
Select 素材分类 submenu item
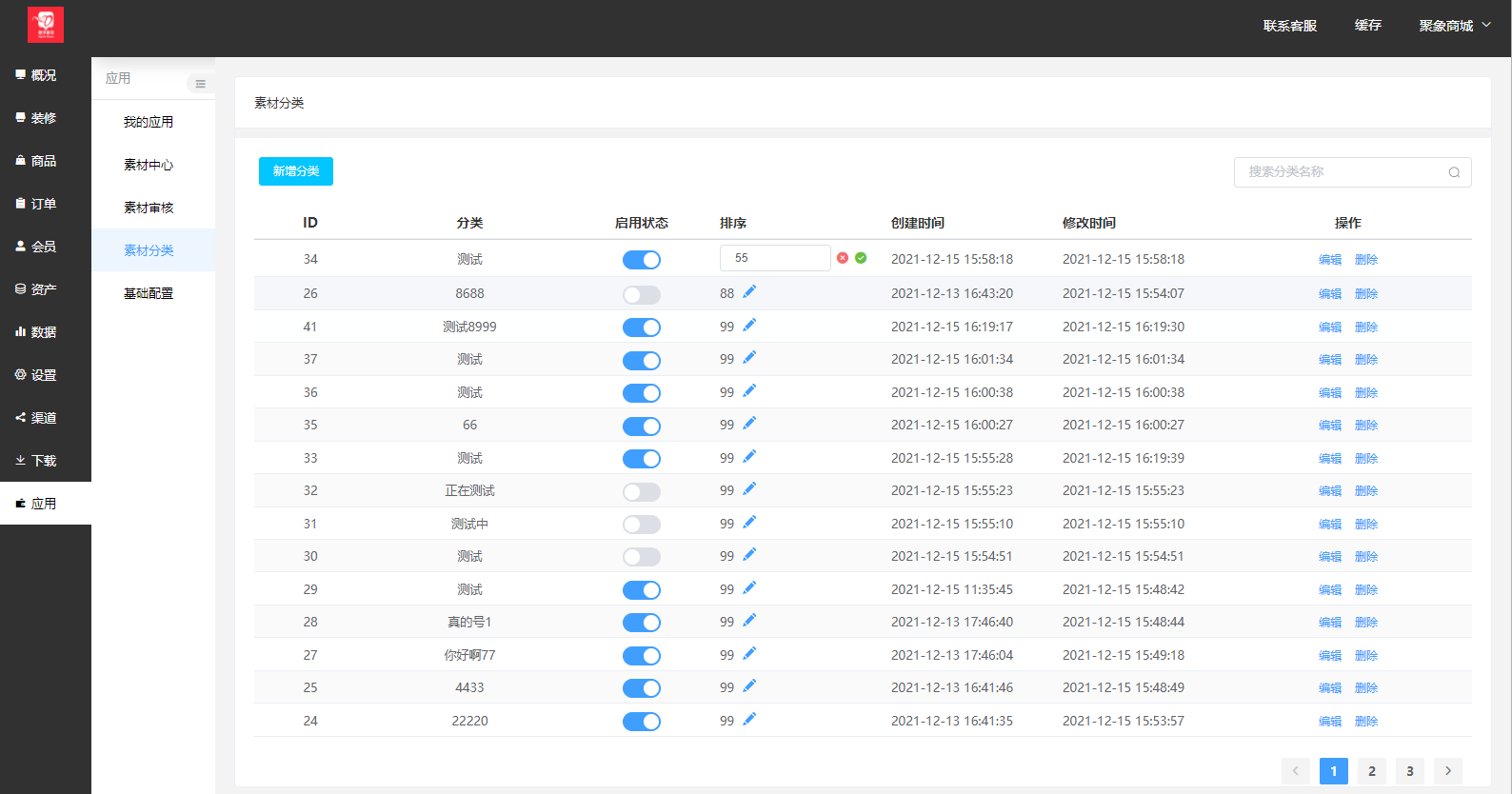(153, 250)
